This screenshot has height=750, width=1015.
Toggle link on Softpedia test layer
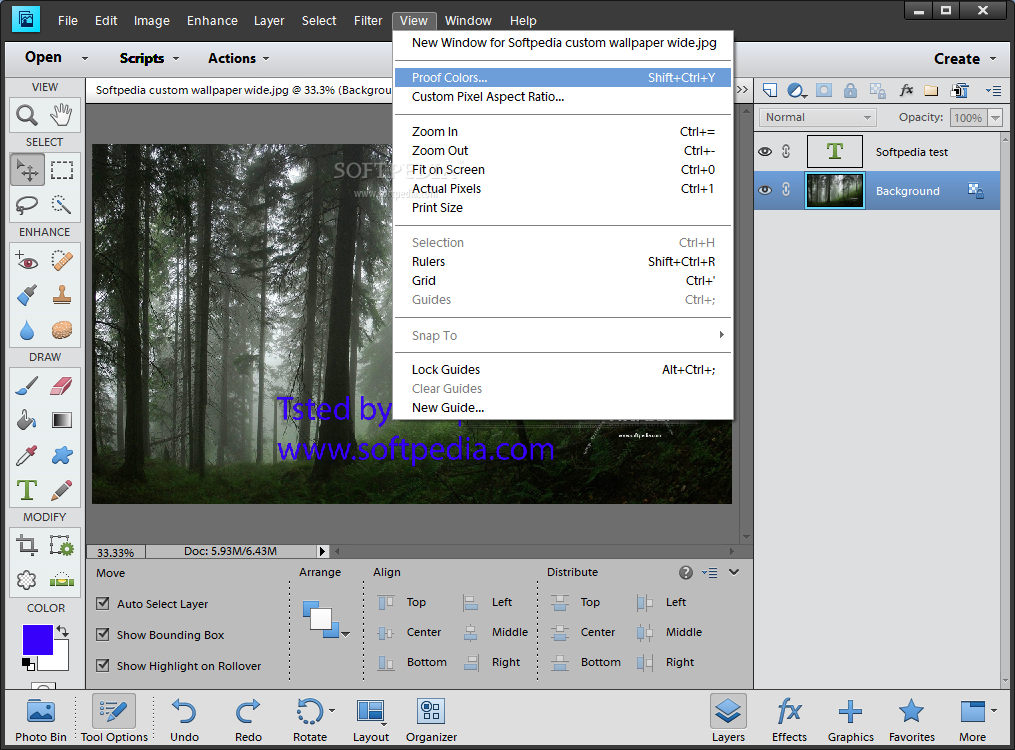[x=786, y=151]
